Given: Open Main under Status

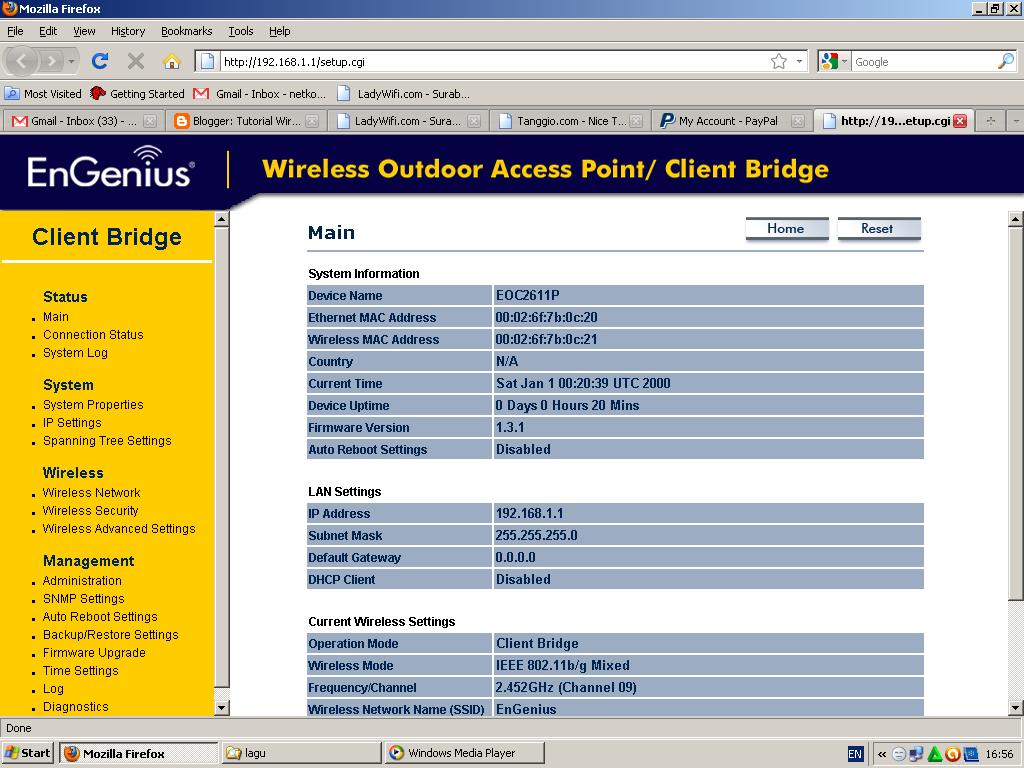Looking at the screenshot, I should [x=56, y=317].
